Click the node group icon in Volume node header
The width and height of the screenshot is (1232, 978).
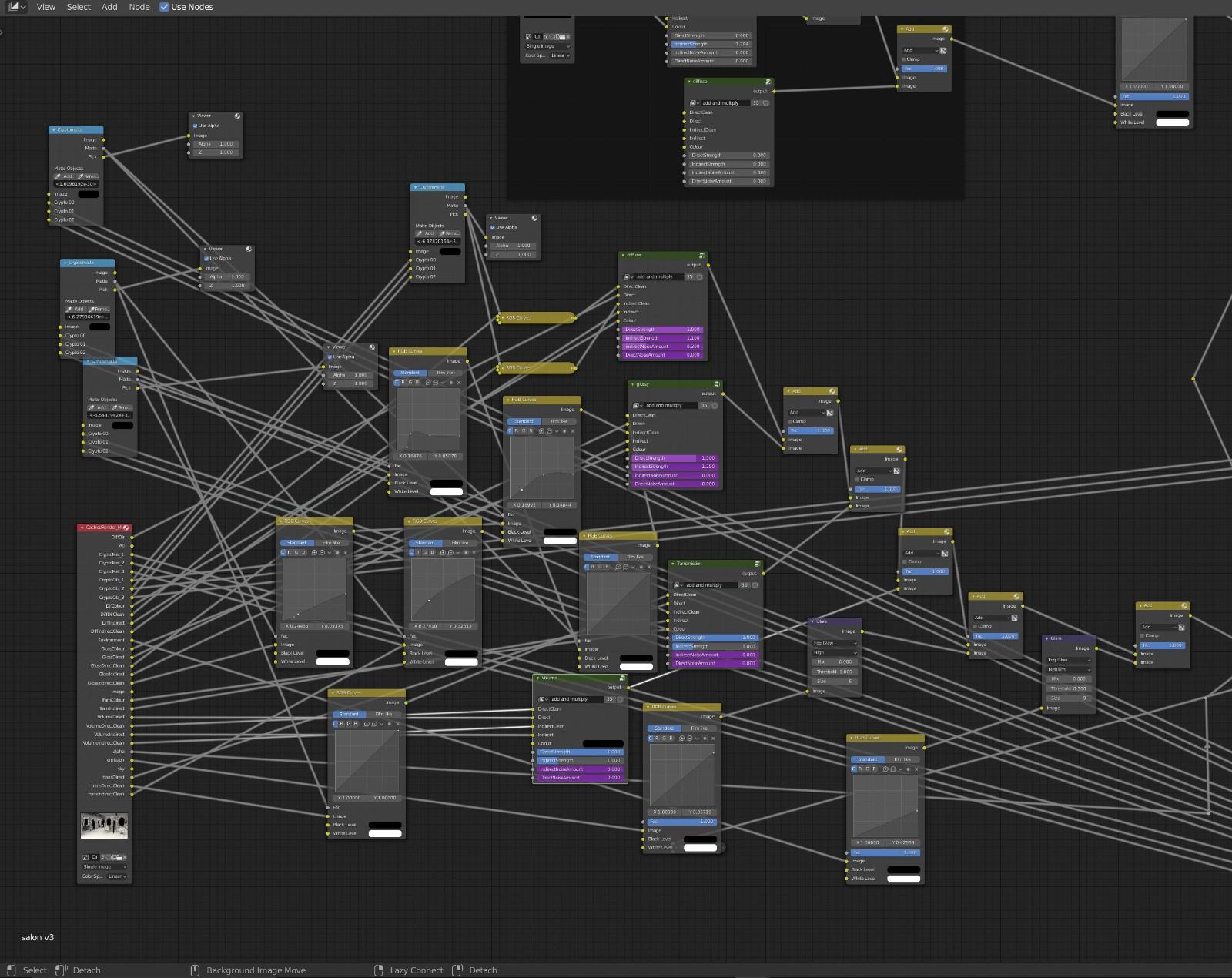point(622,678)
